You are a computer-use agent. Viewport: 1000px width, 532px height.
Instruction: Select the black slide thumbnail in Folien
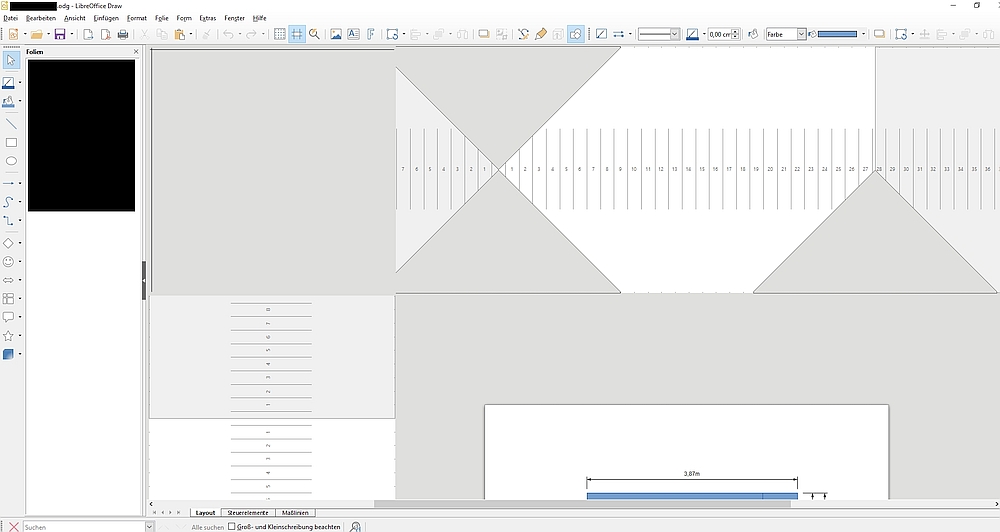pos(82,135)
